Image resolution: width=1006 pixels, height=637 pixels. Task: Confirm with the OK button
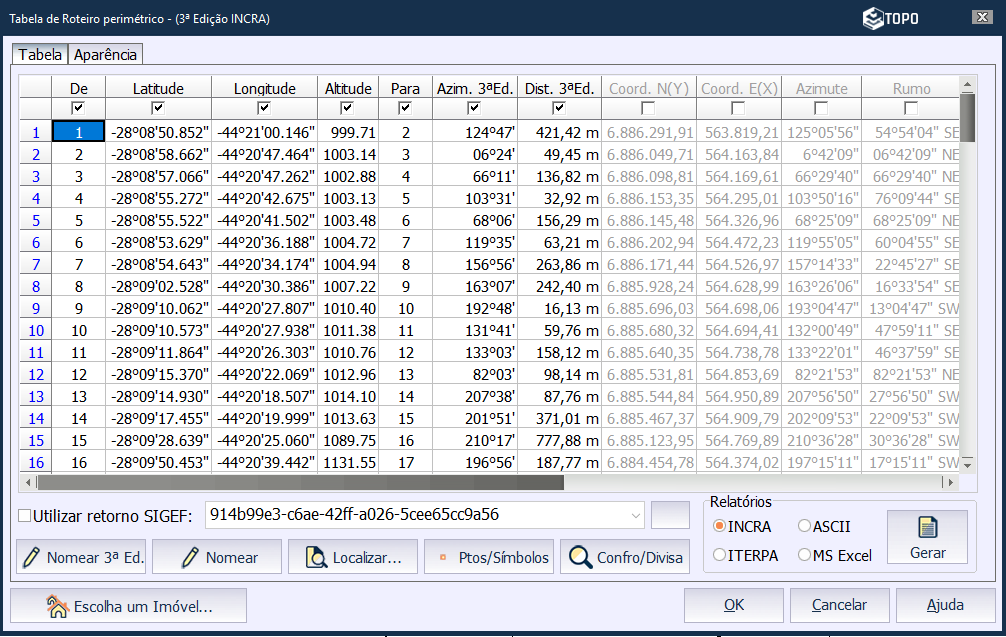(734, 605)
